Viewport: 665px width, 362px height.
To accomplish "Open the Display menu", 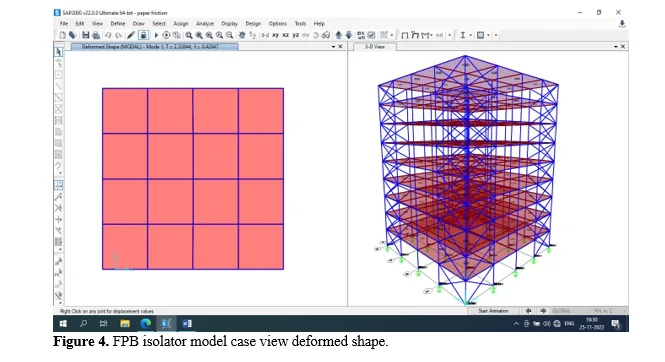I will (229, 24).
